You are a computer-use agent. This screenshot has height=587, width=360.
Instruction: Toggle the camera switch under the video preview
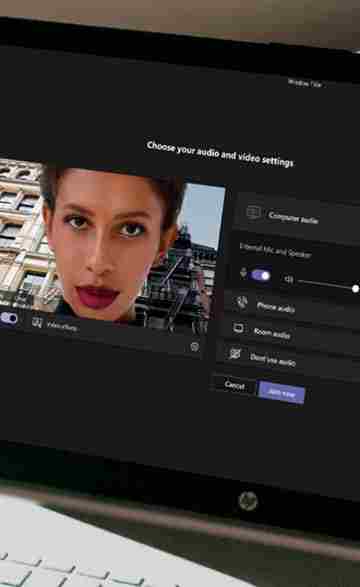pyautogui.click(x=9, y=318)
